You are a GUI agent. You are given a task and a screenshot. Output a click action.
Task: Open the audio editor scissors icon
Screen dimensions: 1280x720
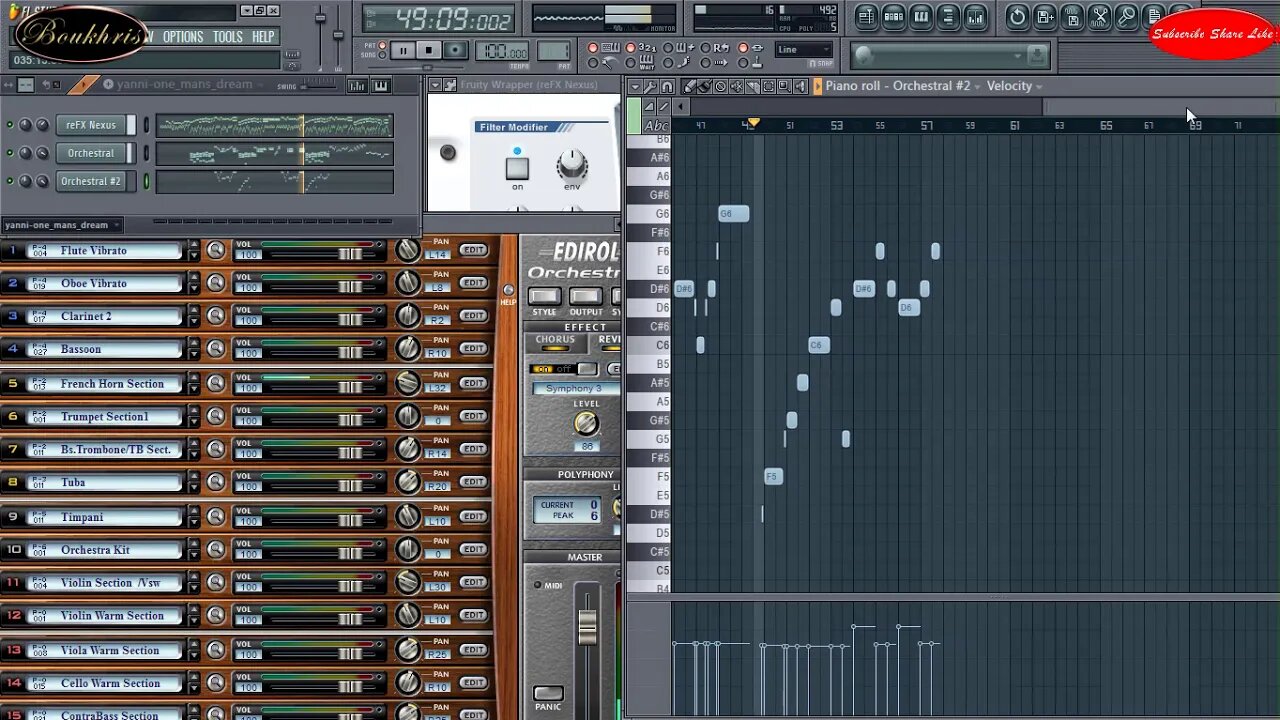[x=1099, y=17]
